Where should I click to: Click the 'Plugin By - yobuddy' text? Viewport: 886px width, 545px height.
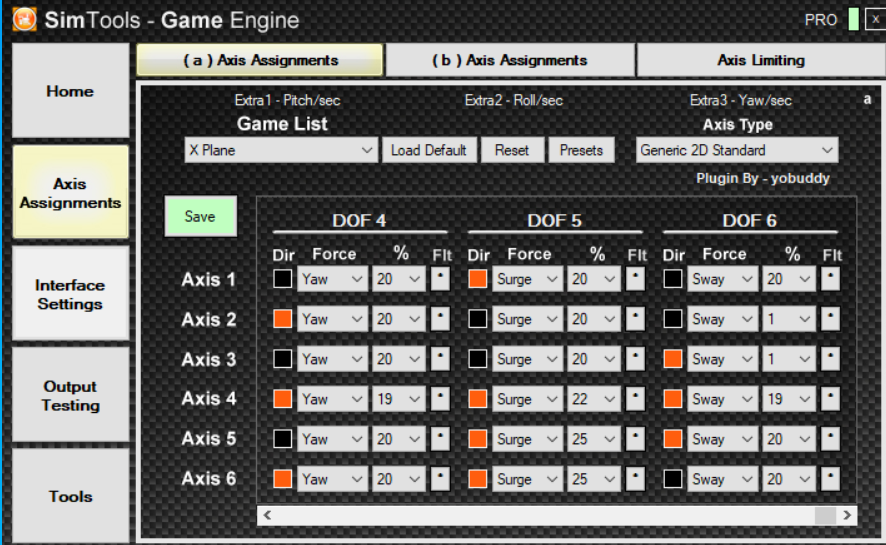tap(763, 178)
